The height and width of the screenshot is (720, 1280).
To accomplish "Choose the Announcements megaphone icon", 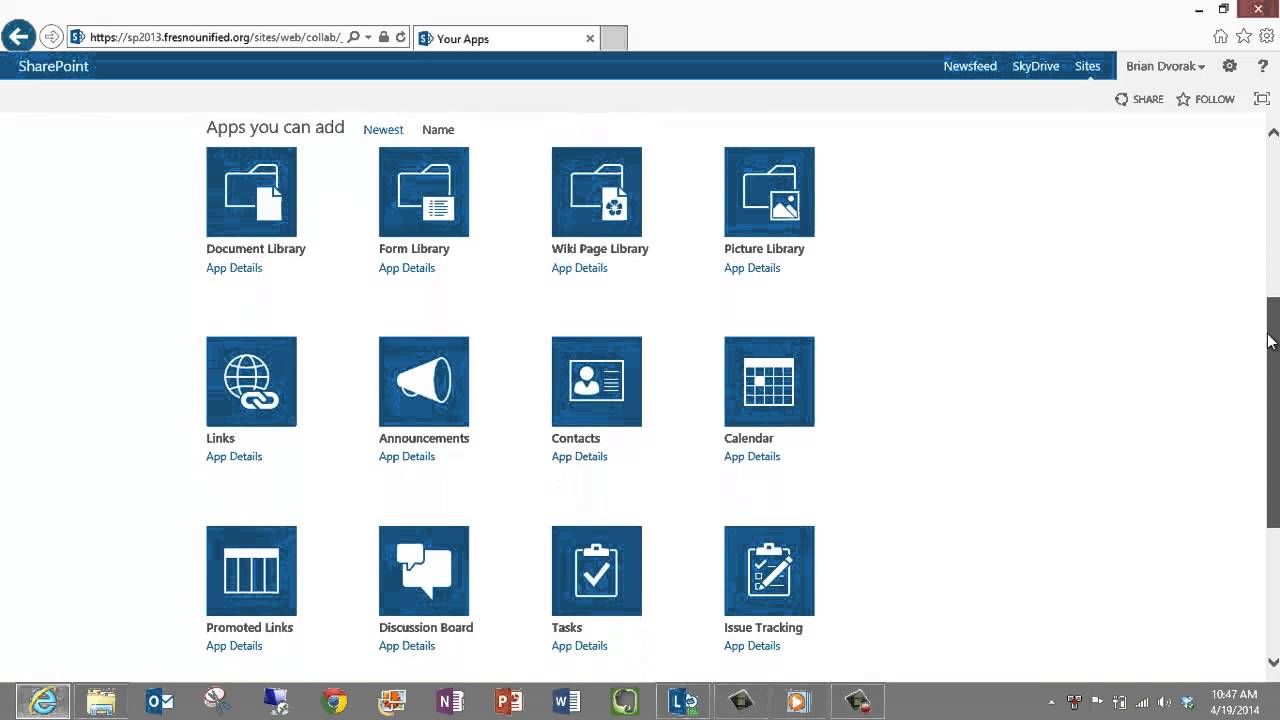I will [424, 381].
